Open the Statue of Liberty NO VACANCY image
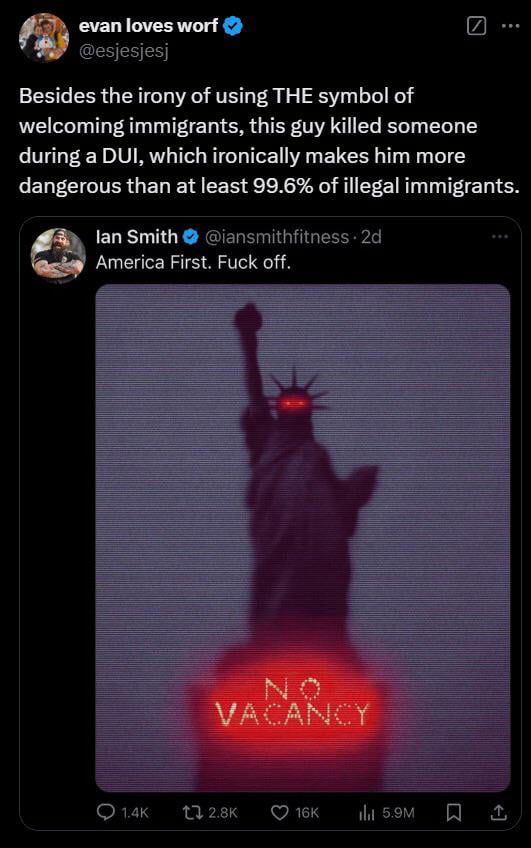 [303, 538]
